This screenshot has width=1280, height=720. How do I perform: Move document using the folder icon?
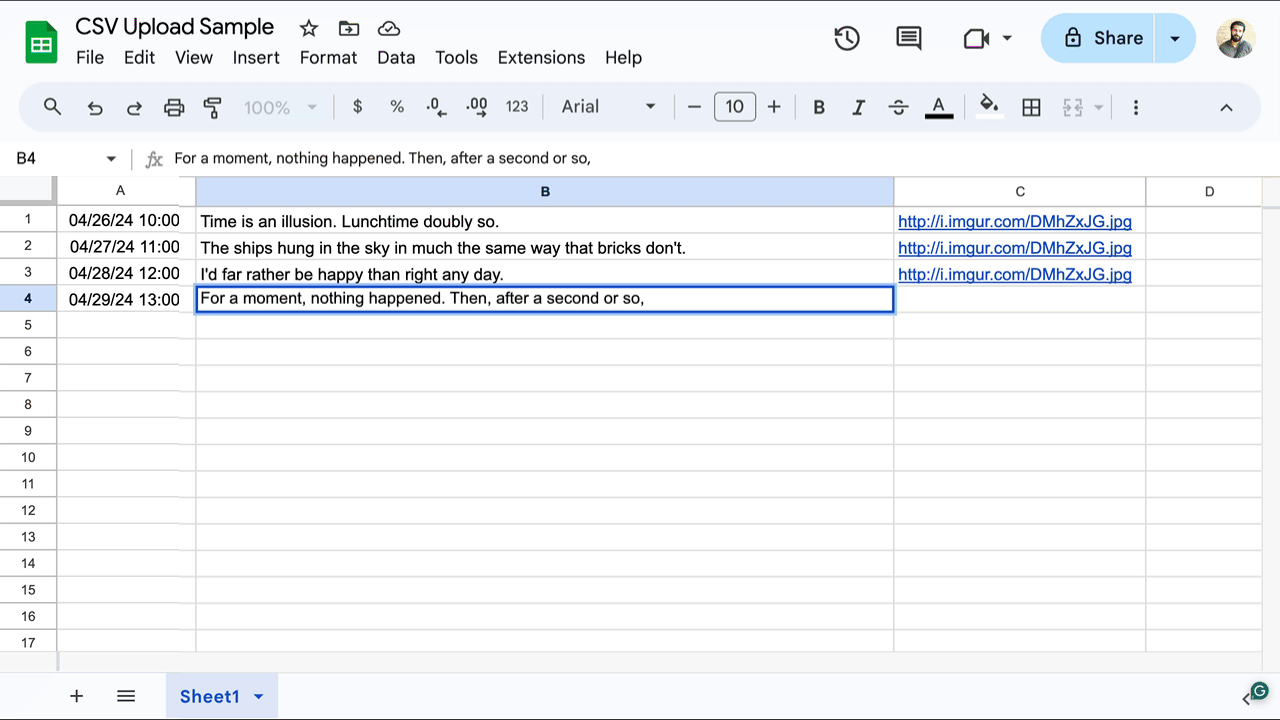click(349, 28)
